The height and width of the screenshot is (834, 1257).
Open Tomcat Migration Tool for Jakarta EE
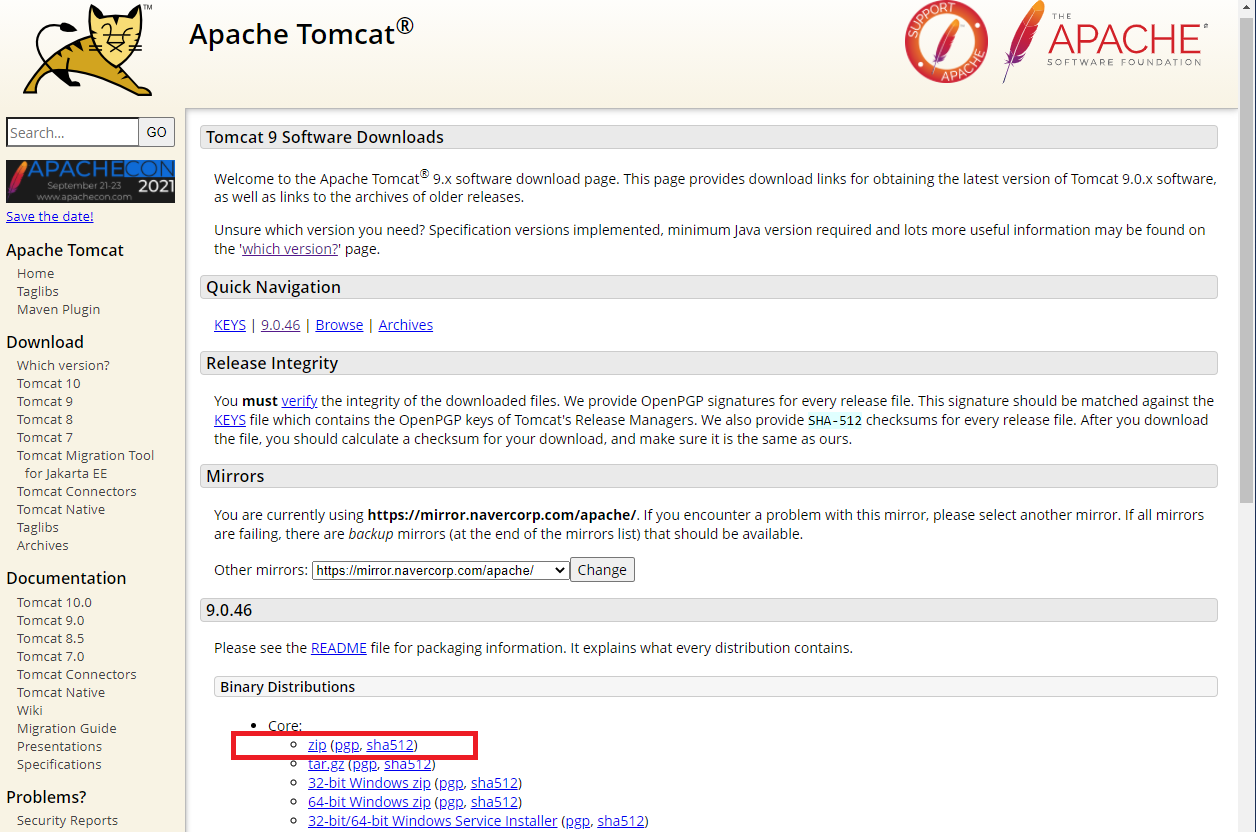pyautogui.click(x=86, y=464)
